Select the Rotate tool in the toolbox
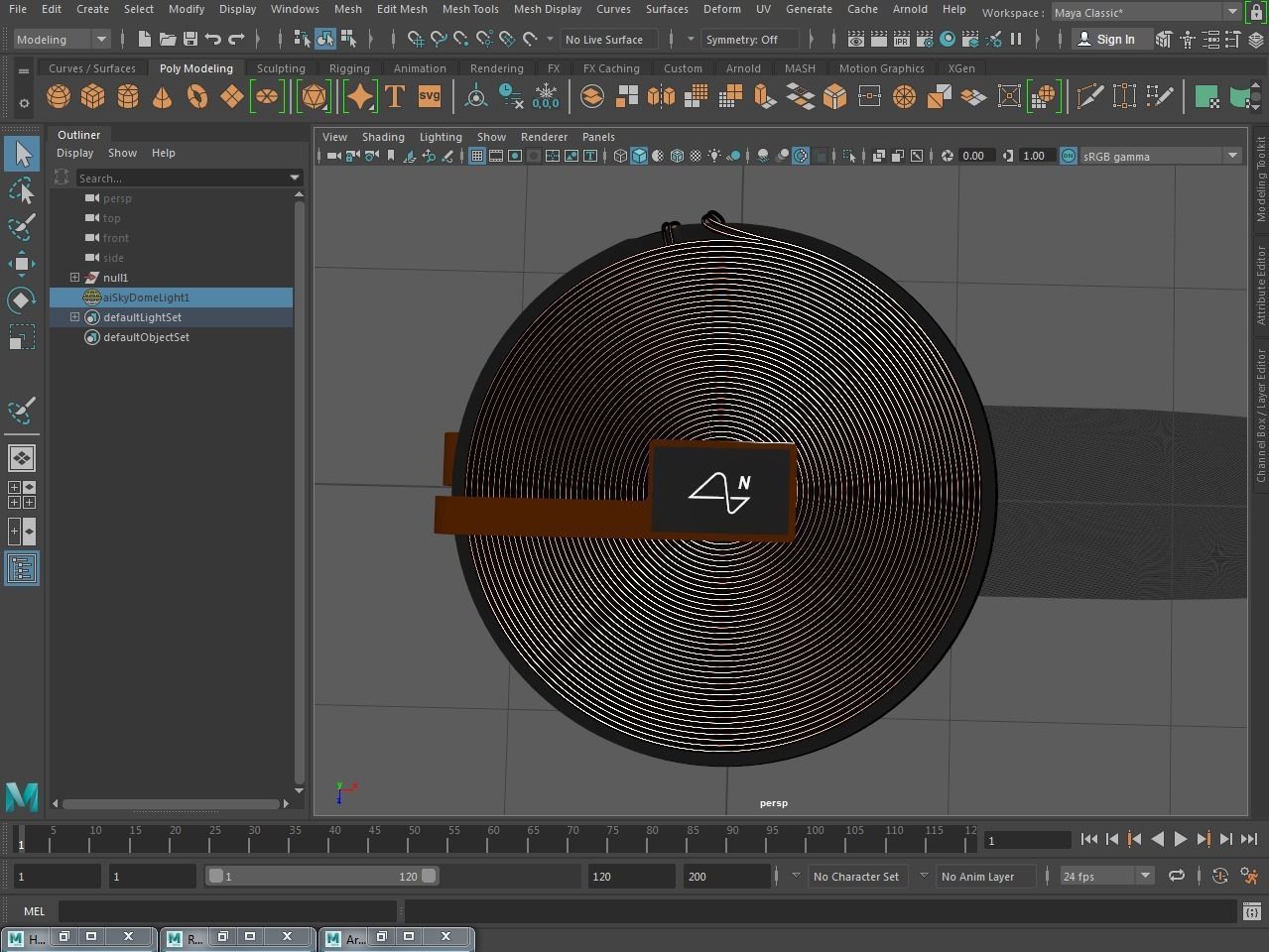Viewport: 1269px width, 952px height. coord(22,300)
